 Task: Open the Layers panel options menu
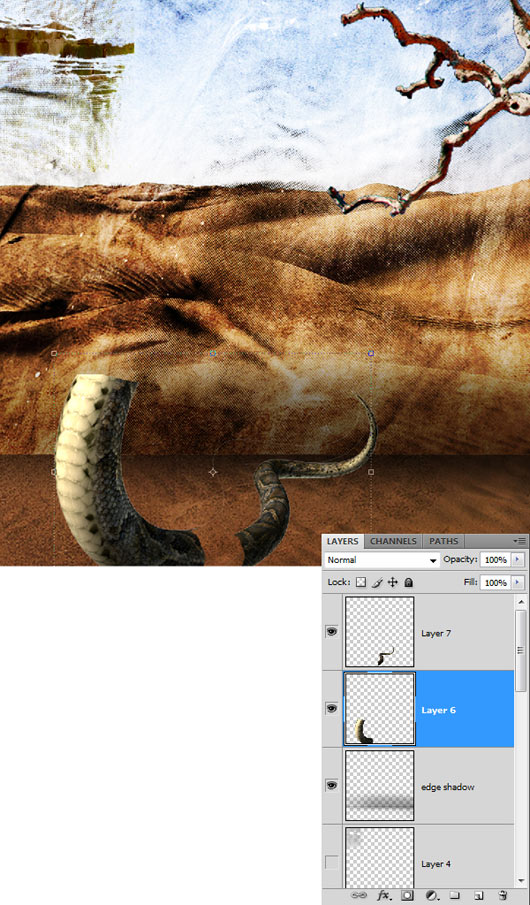[520, 541]
